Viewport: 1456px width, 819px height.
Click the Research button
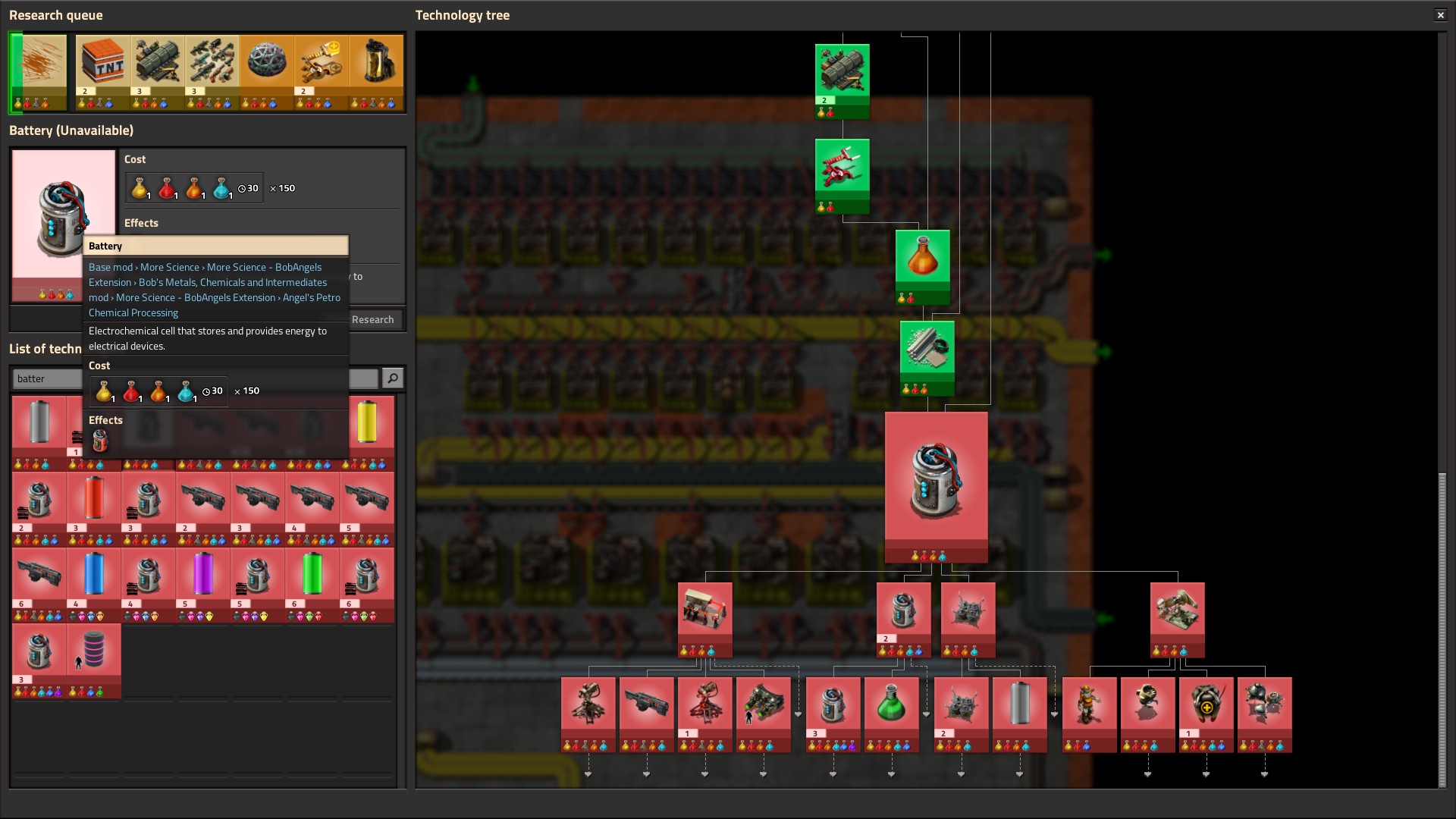pyautogui.click(x=372, y=319)
